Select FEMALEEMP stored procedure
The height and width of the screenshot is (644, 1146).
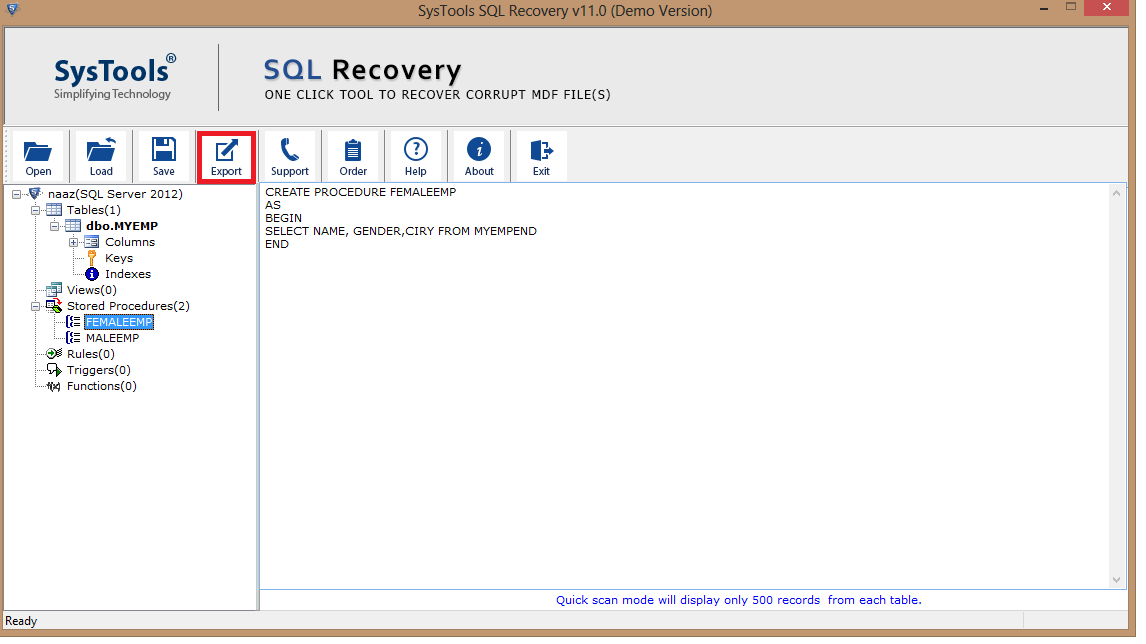click(x=118, y=322)
